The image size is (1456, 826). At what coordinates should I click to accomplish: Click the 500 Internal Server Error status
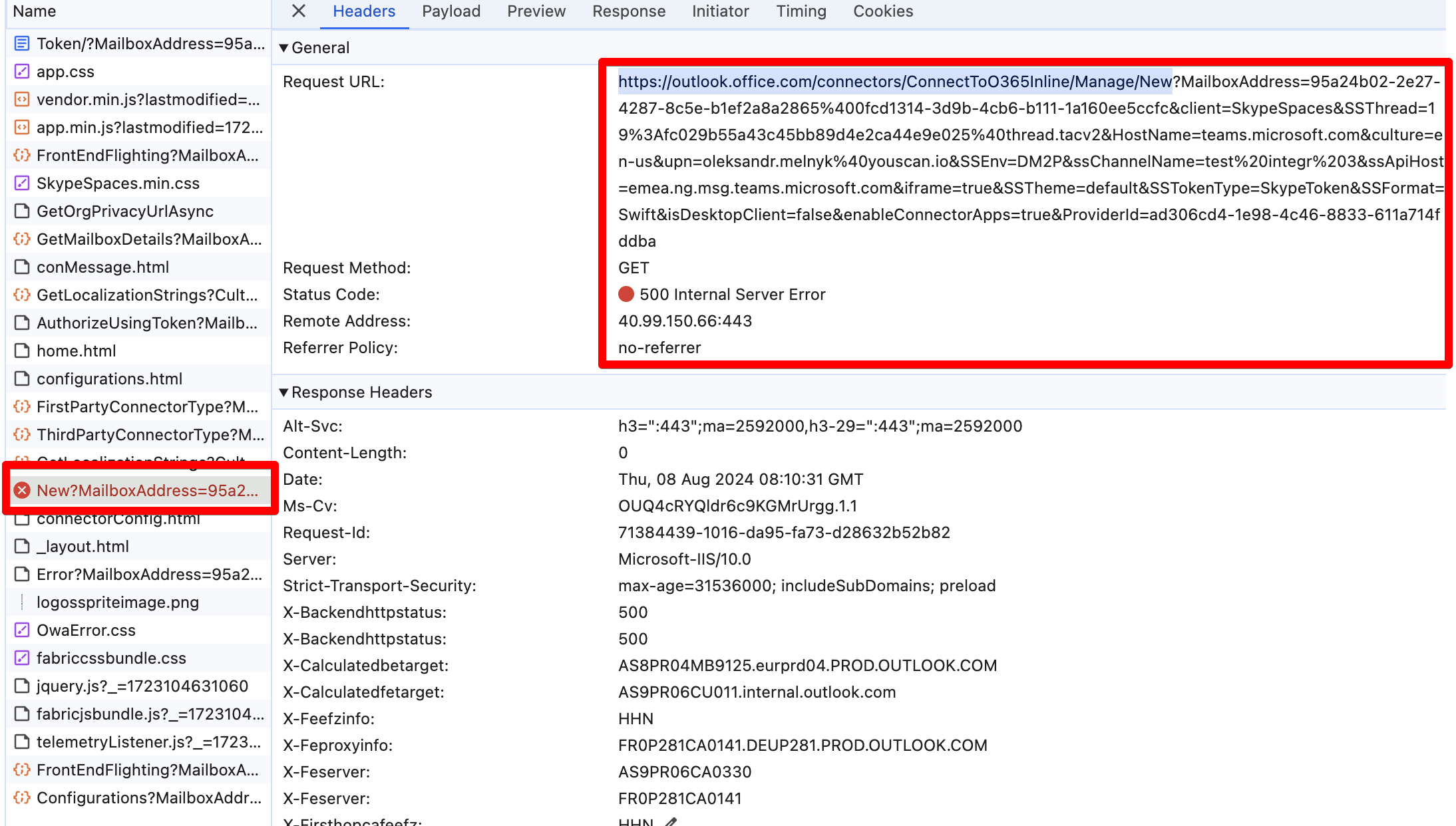732,295
